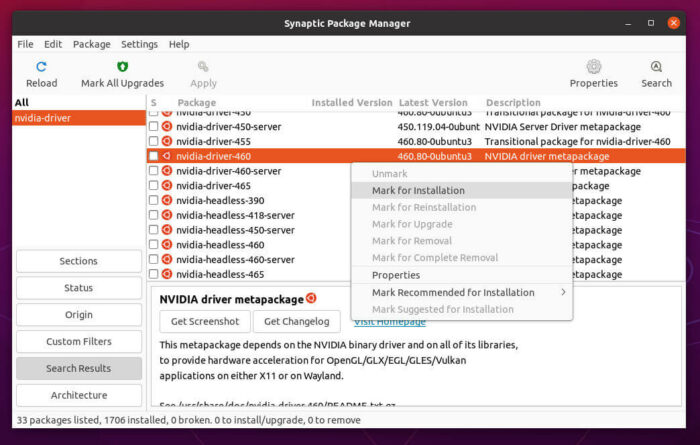This screenshot has height=445, width=700.
Task: Open the File menu
Action: pos(25,44)
